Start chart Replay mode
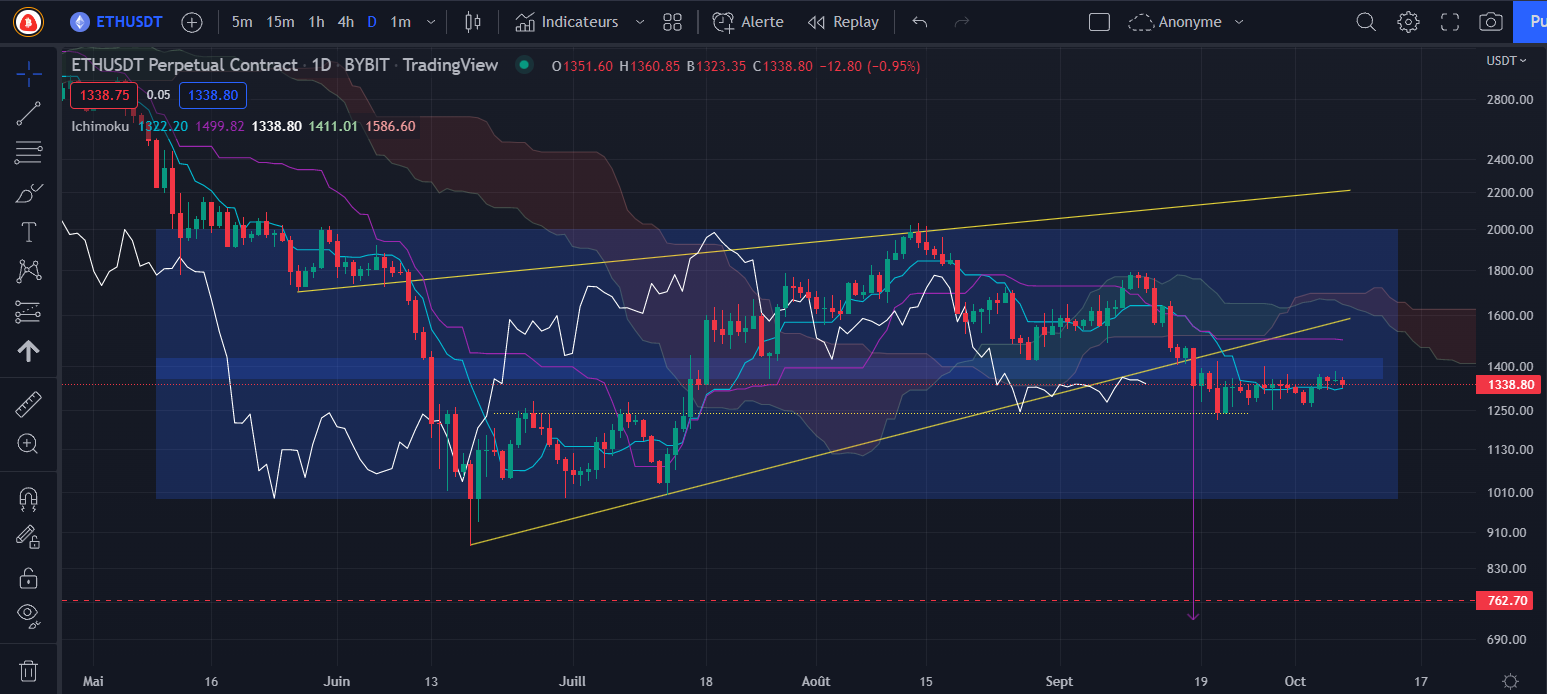 click(x=843, y=21)
